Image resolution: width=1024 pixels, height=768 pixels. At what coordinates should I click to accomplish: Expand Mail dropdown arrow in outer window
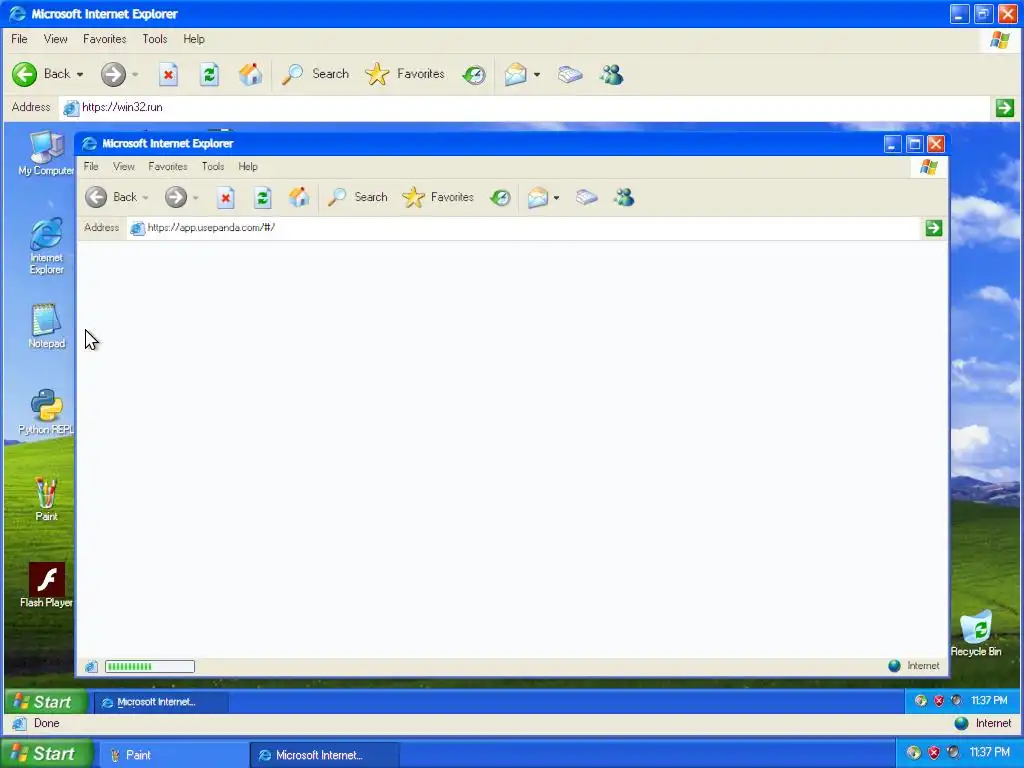tap(537, 74)
